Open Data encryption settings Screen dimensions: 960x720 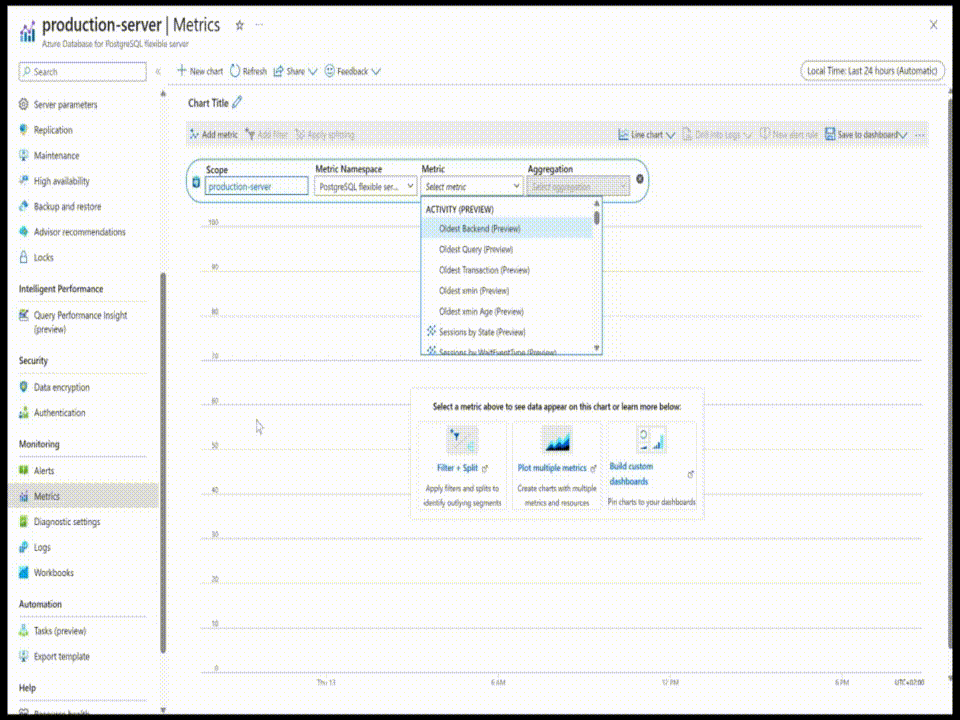(61, 388)
